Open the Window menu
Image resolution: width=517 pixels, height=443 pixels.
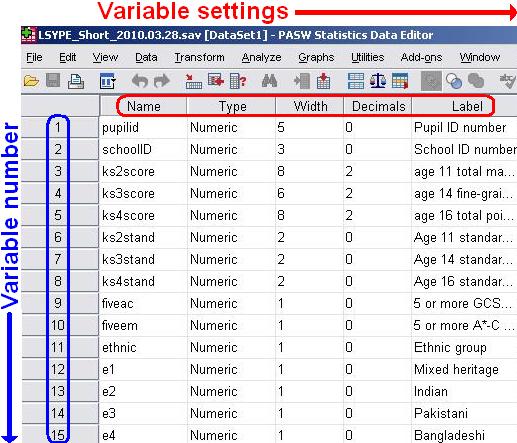coord(480,57)
